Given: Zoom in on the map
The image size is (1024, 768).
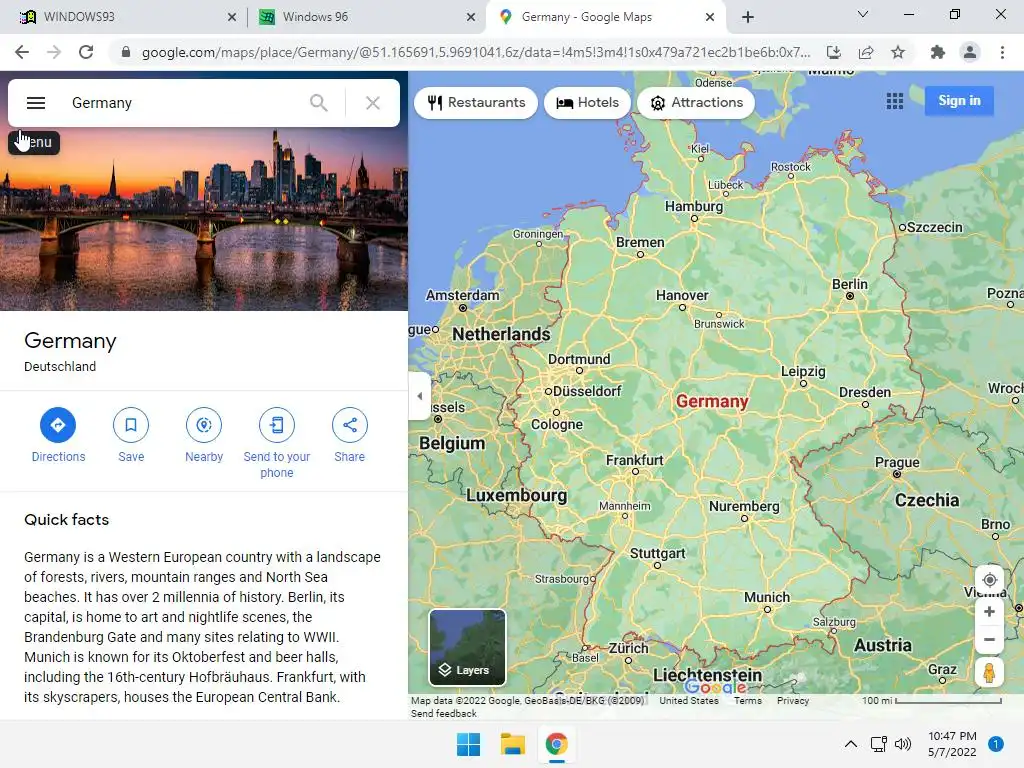Looking at the screenshot, I should 989,611.
